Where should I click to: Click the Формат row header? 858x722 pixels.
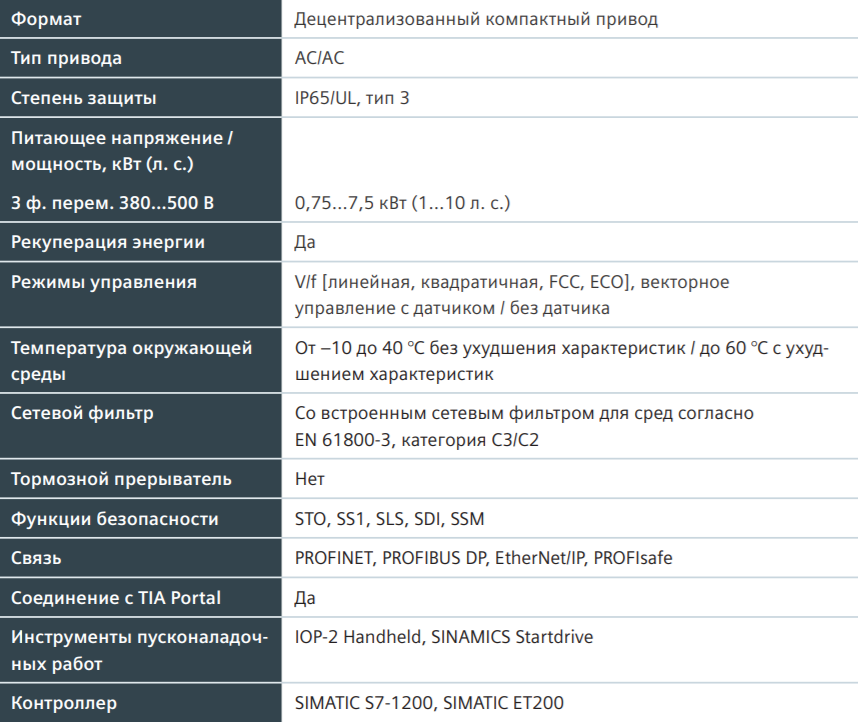click(x=141, y=19)
